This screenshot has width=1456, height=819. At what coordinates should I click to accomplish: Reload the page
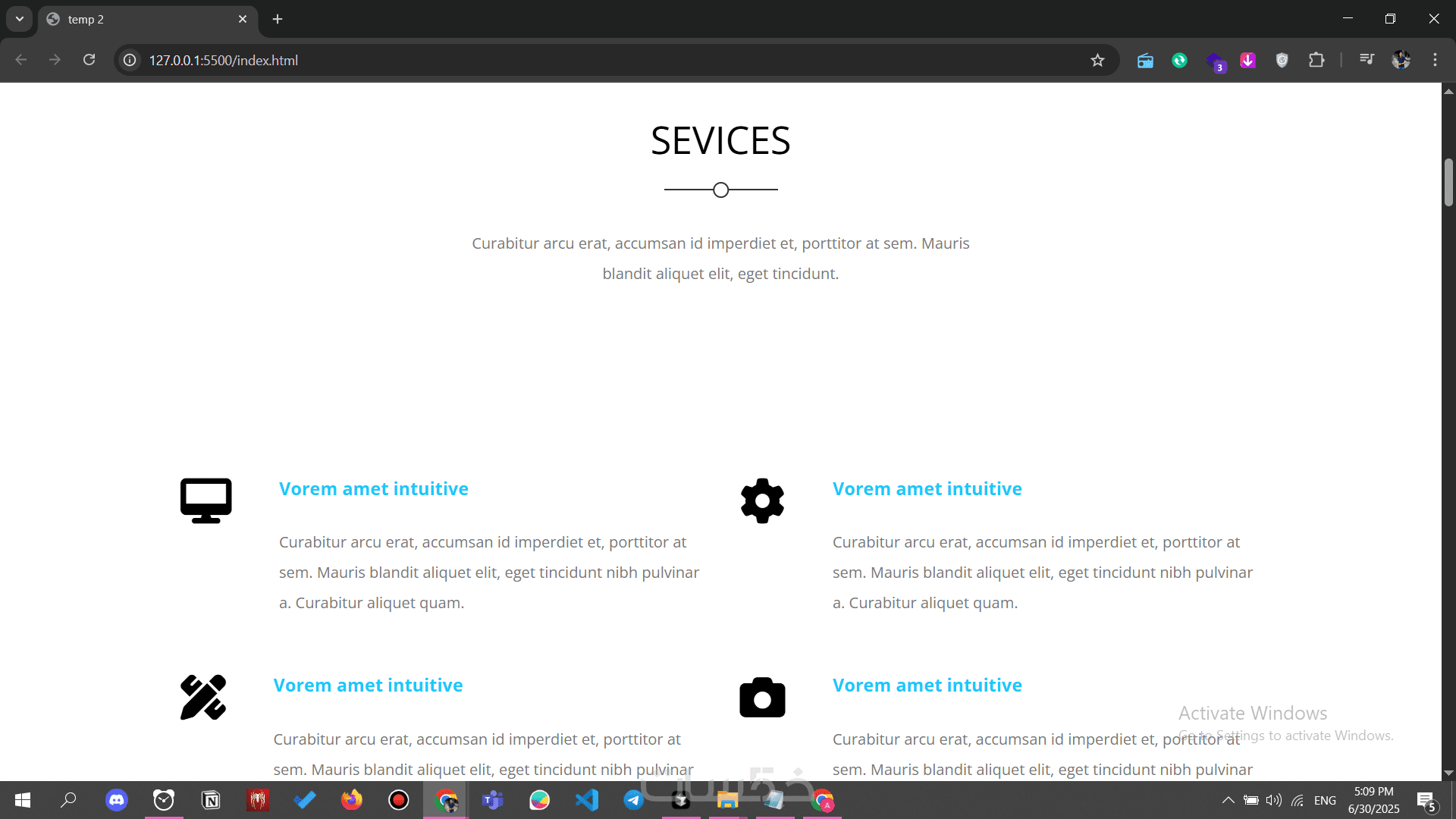pyautogui.click(x=89, y=60)
